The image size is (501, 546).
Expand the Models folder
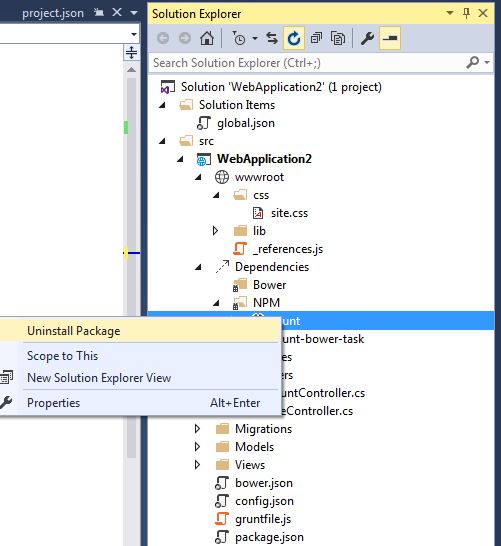tap(197, 447)
